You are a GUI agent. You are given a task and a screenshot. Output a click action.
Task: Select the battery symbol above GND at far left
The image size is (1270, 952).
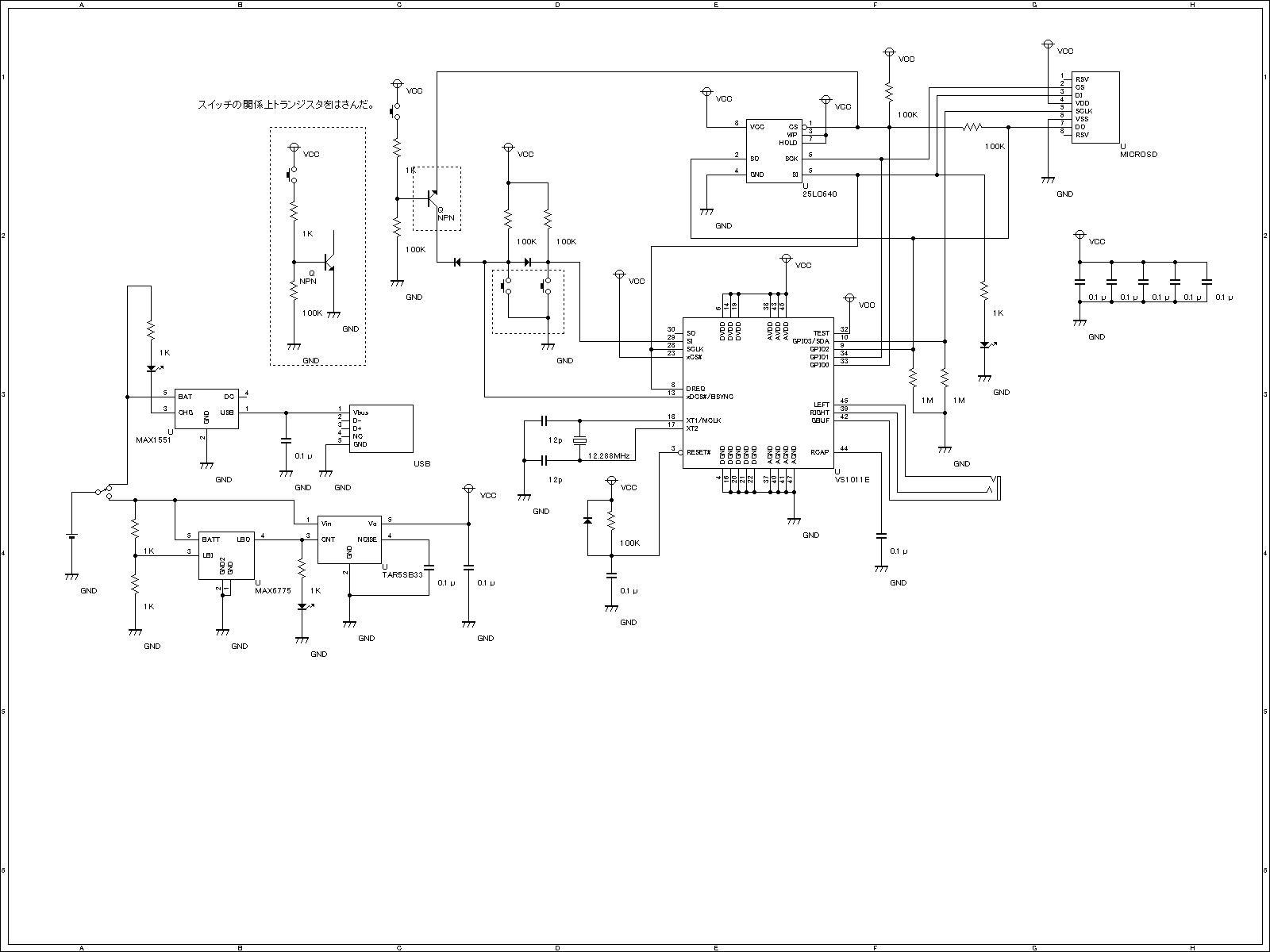pos(71,537)
